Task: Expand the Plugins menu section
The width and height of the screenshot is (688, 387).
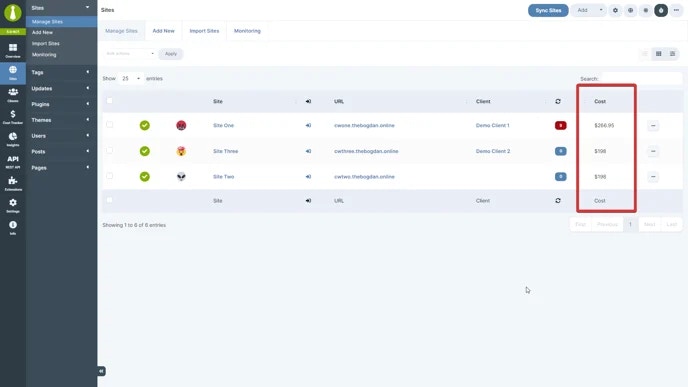Action: coord(61,104)
